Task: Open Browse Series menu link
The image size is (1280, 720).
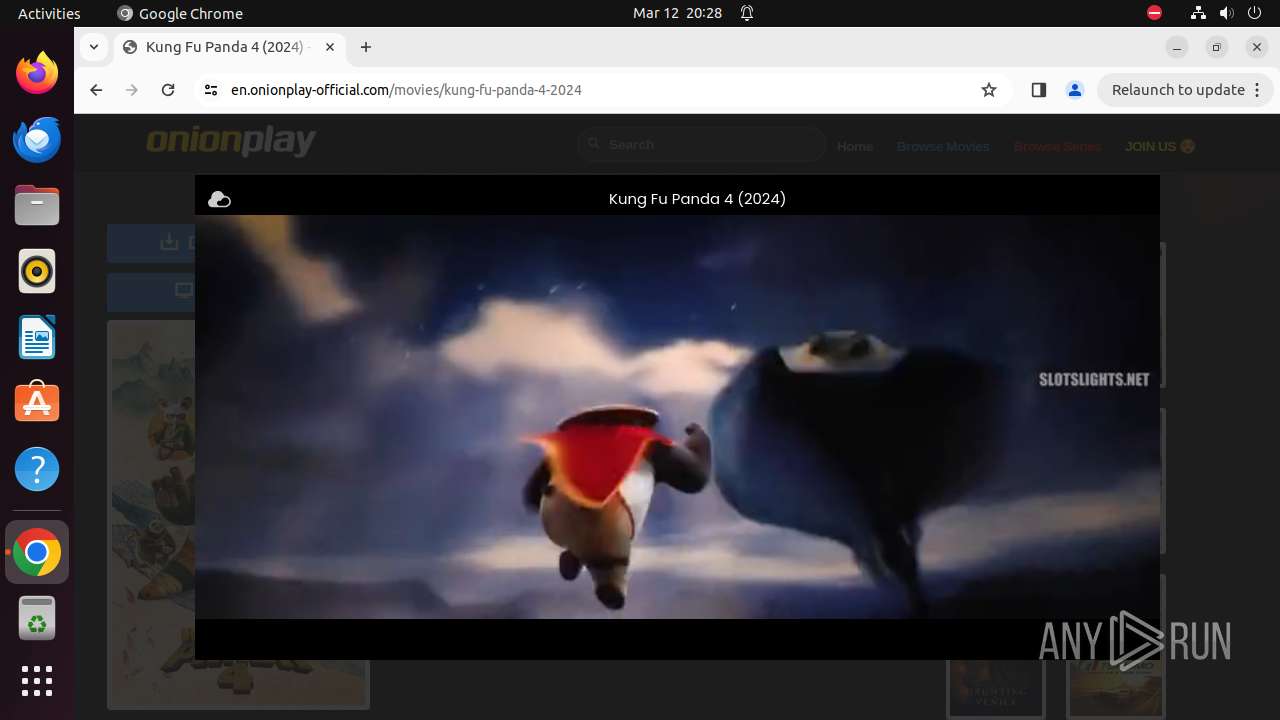Action: pyautogui.click(x=1057, y=146)
